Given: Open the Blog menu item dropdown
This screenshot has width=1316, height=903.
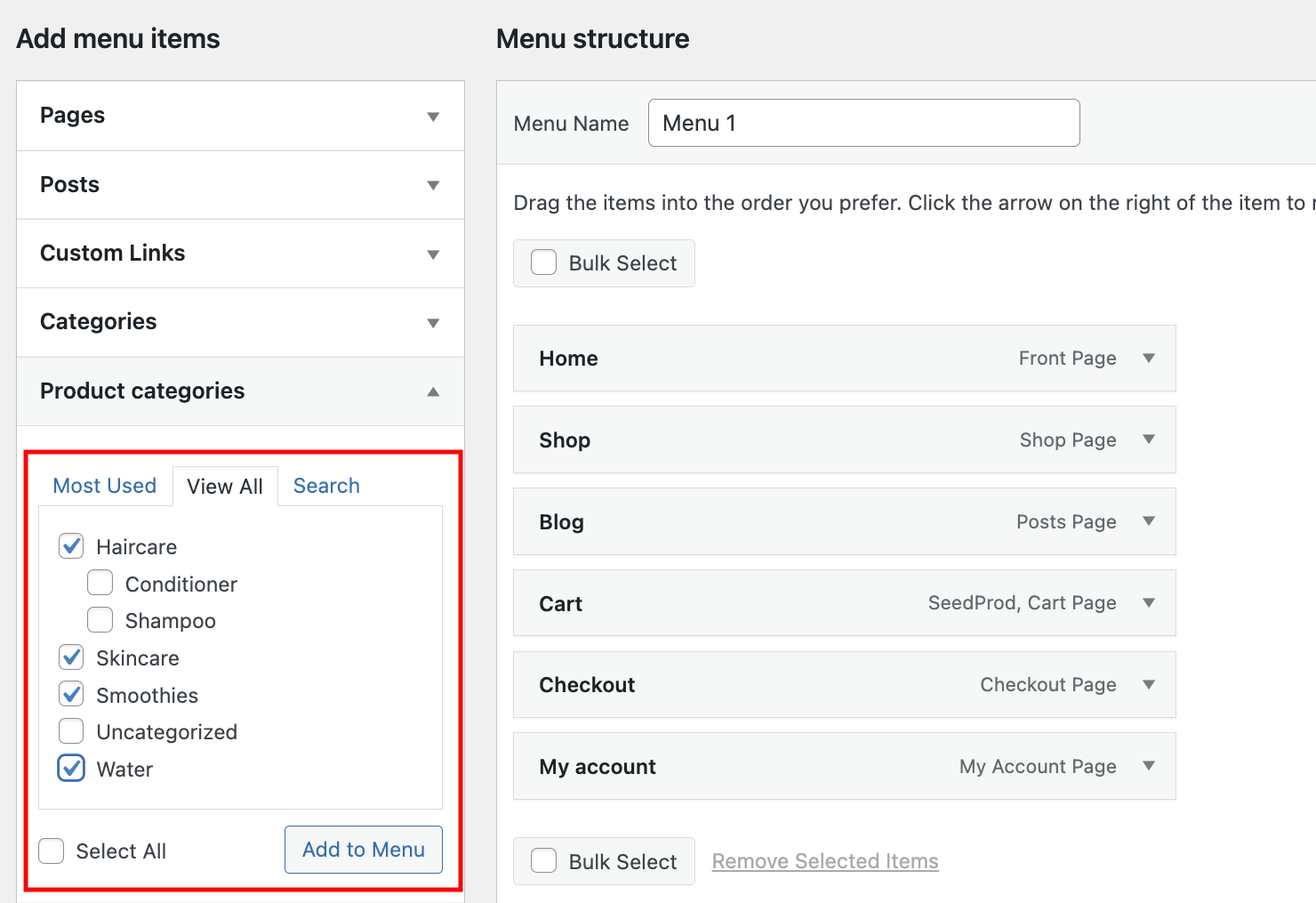Looking at the screenshot, I should pyautogui.click(x=1149, y=521).
